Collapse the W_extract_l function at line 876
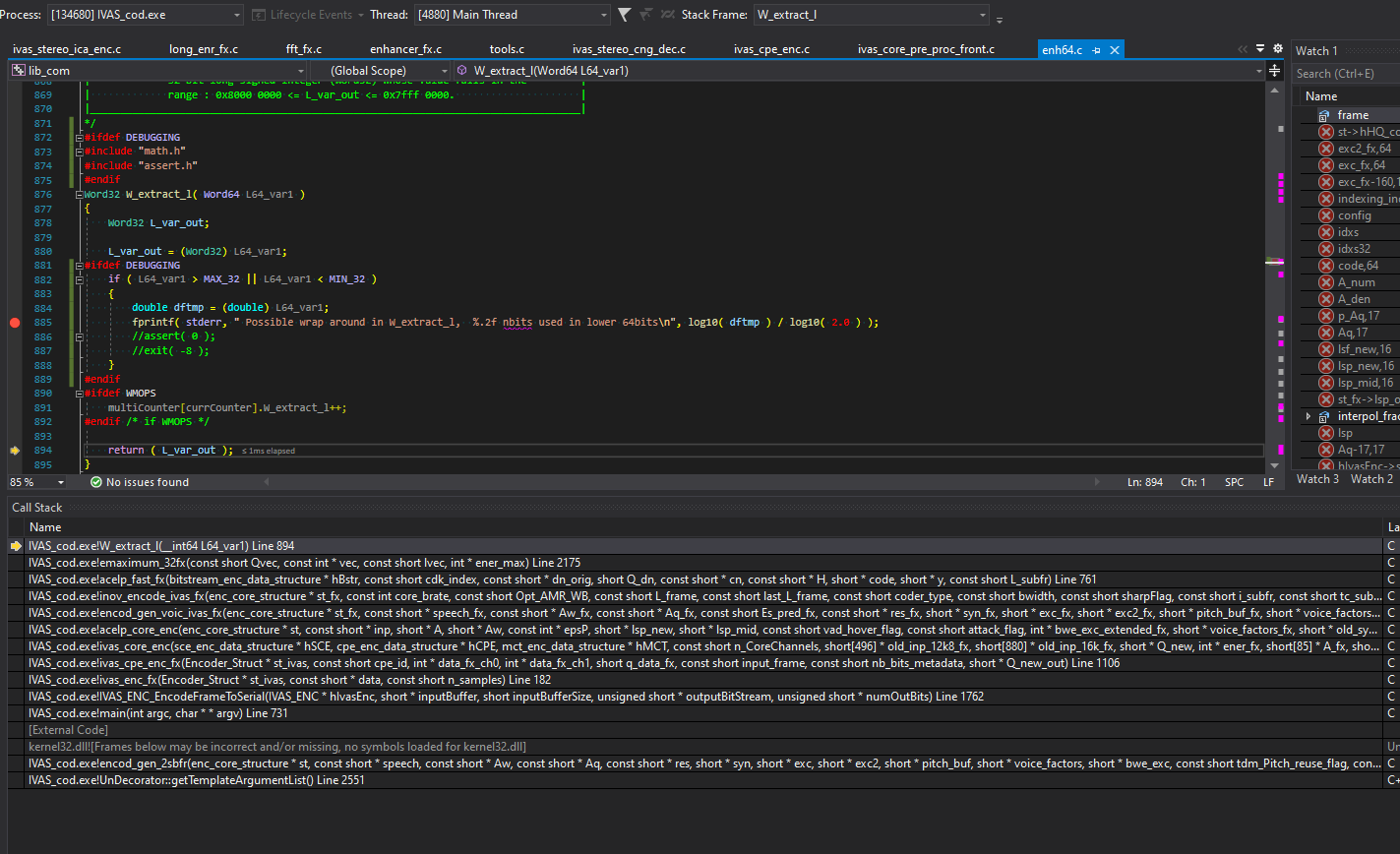 [x=79, y=195]
